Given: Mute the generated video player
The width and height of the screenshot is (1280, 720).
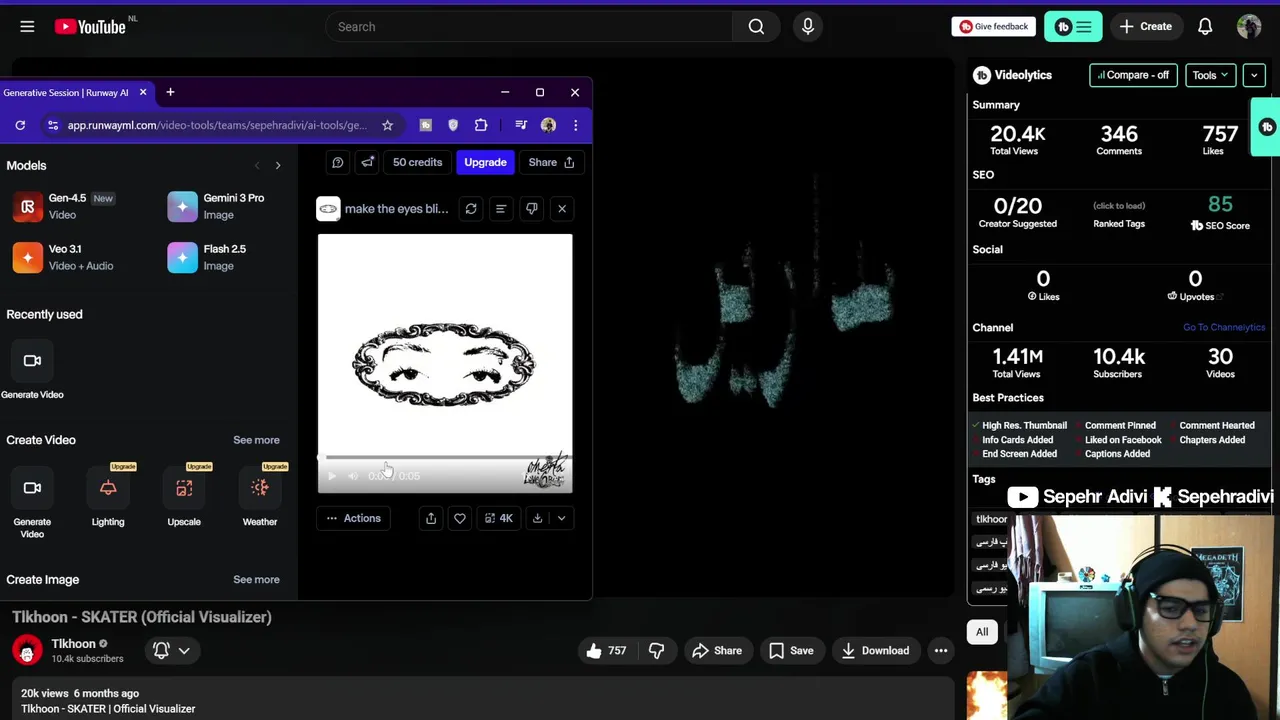Looking at the screenshot, I should pyautogui.click(x=353, y=476).
